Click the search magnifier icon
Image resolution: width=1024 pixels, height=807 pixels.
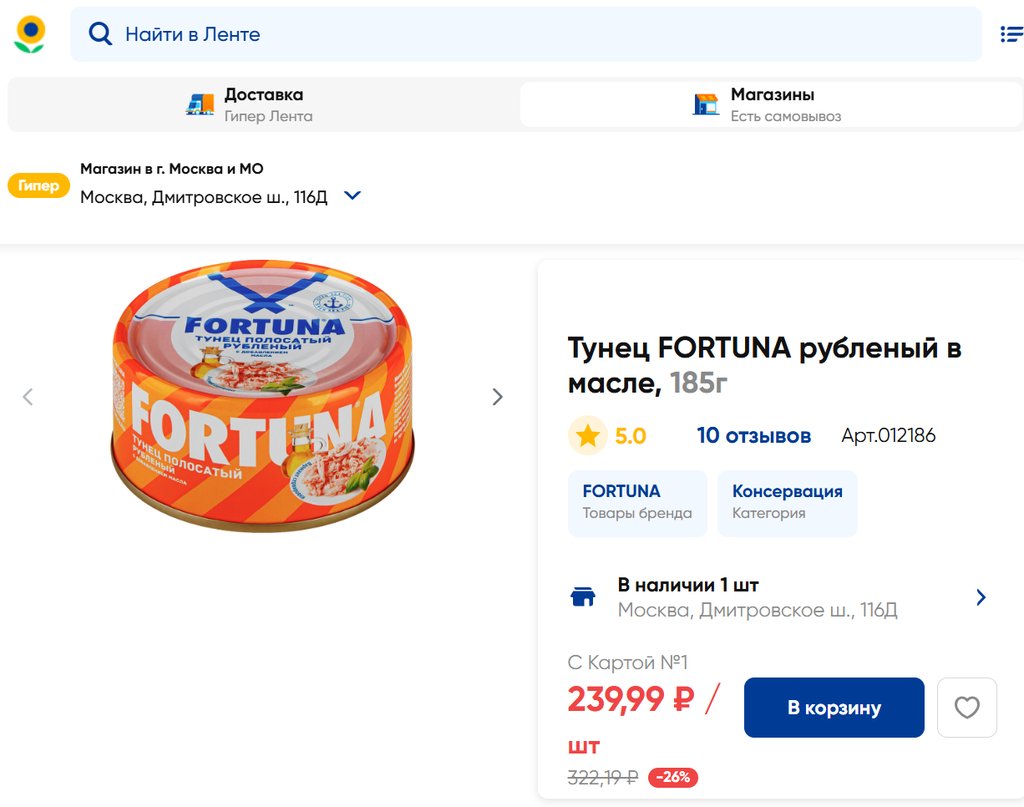(100, 34)
